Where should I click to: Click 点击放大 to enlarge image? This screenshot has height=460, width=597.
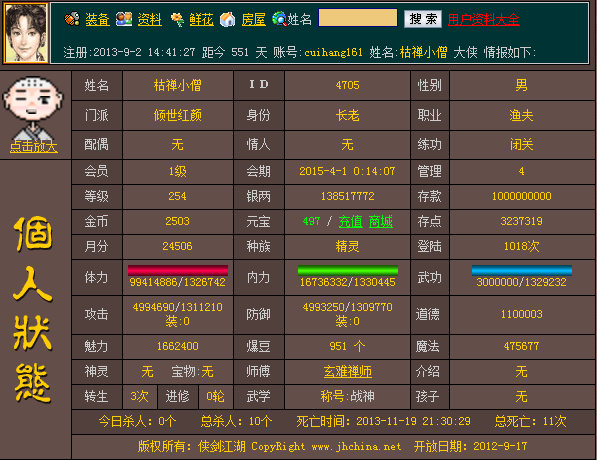pos(34,147)
